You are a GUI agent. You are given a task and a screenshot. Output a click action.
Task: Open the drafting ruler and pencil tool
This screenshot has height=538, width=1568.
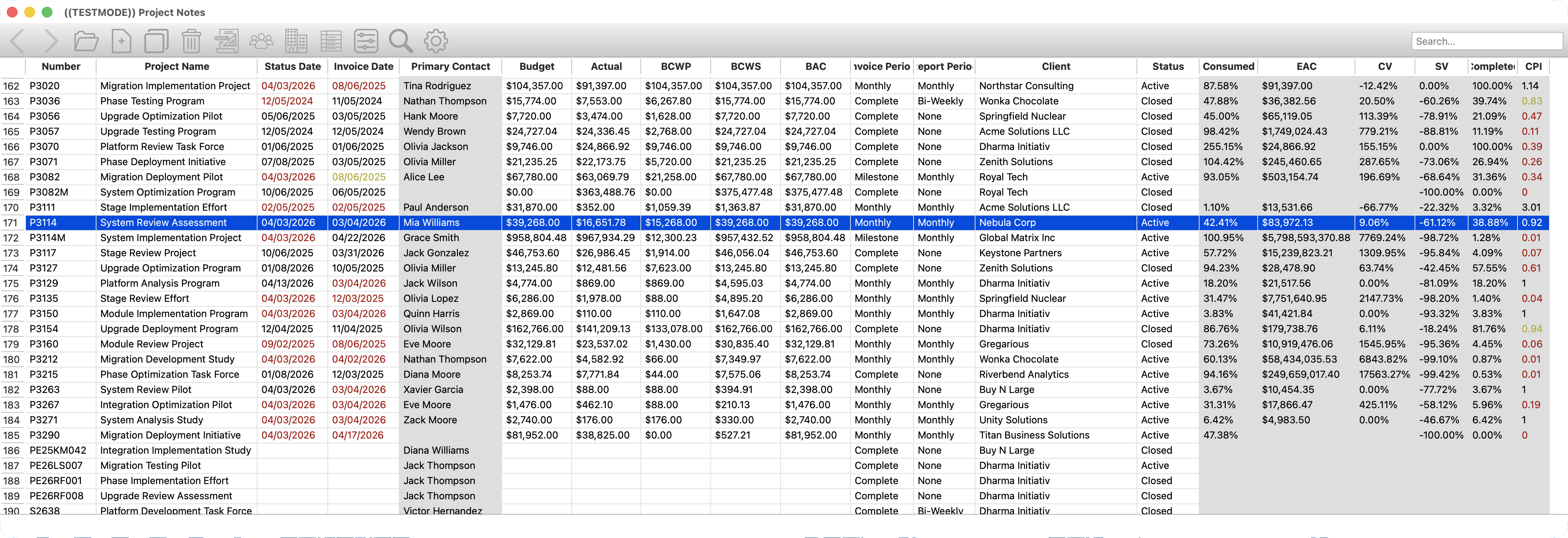pyautogui.click(x=226, y=41)
